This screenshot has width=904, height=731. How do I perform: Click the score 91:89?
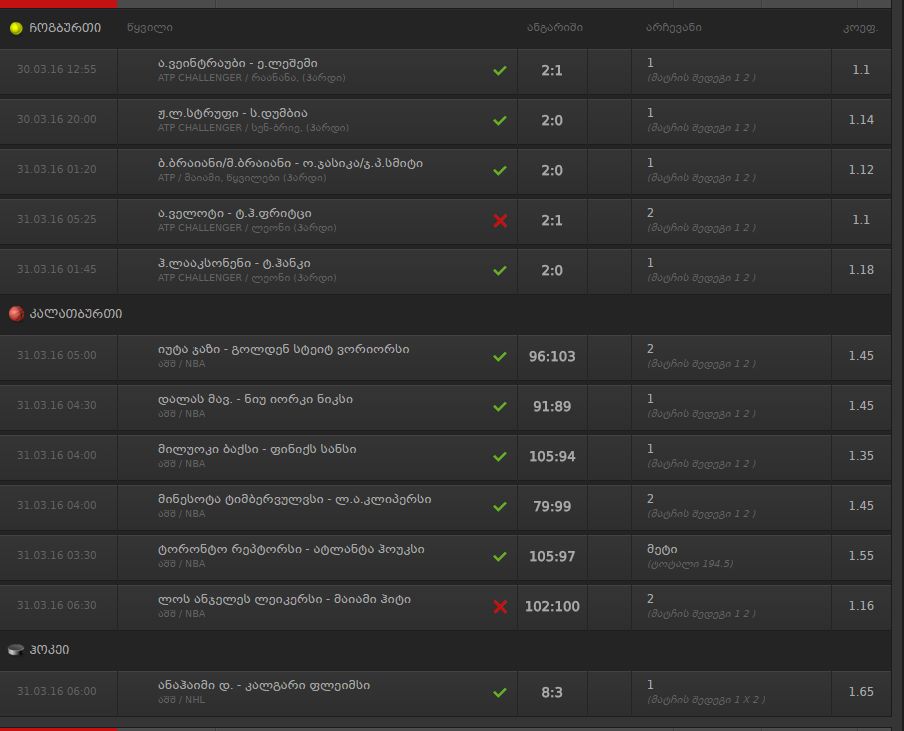[552, 406]
